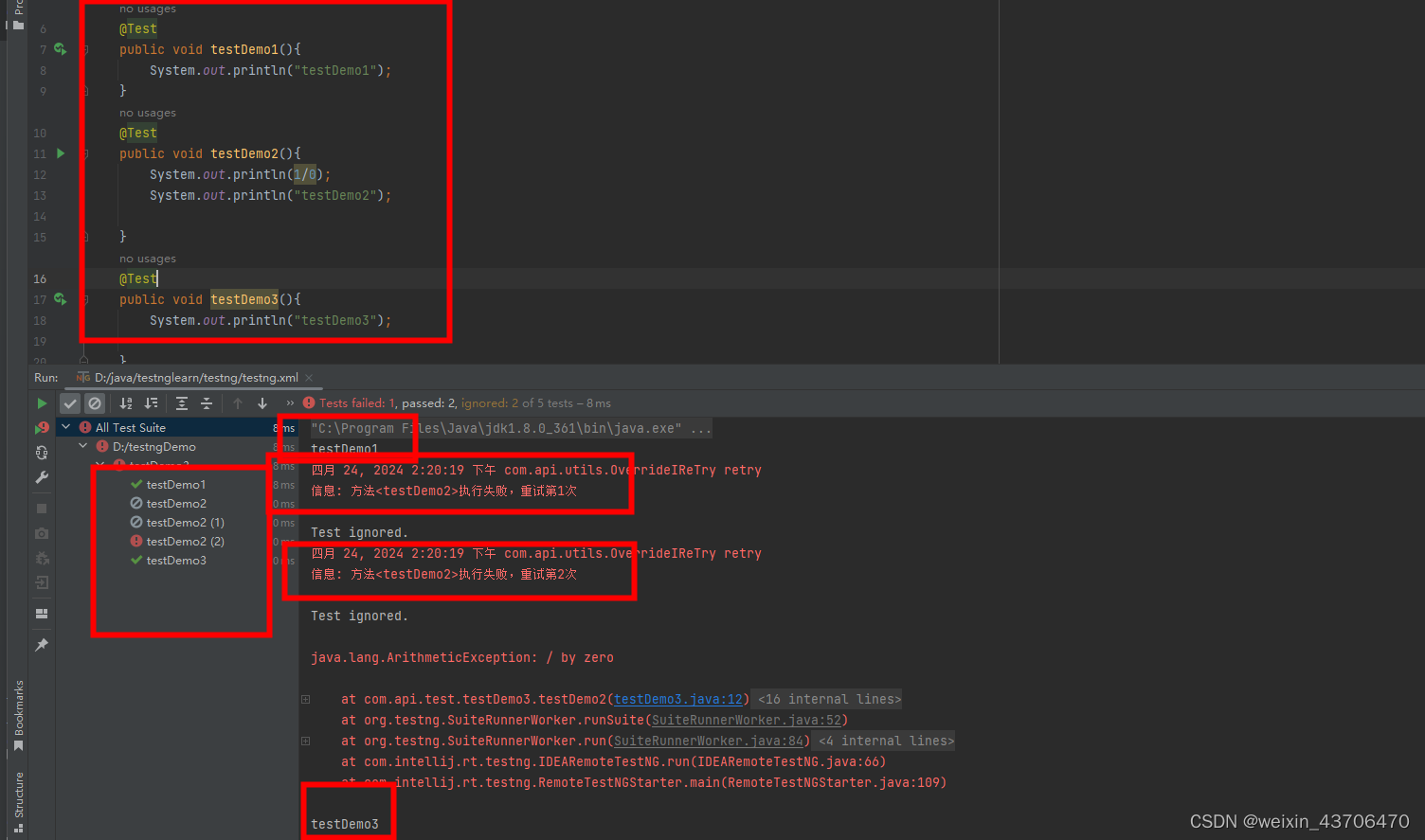The height and width of the screenshot is (840, 1425).
Task: Open testDemo3.java:12 stack trace link
Action: 678,699
